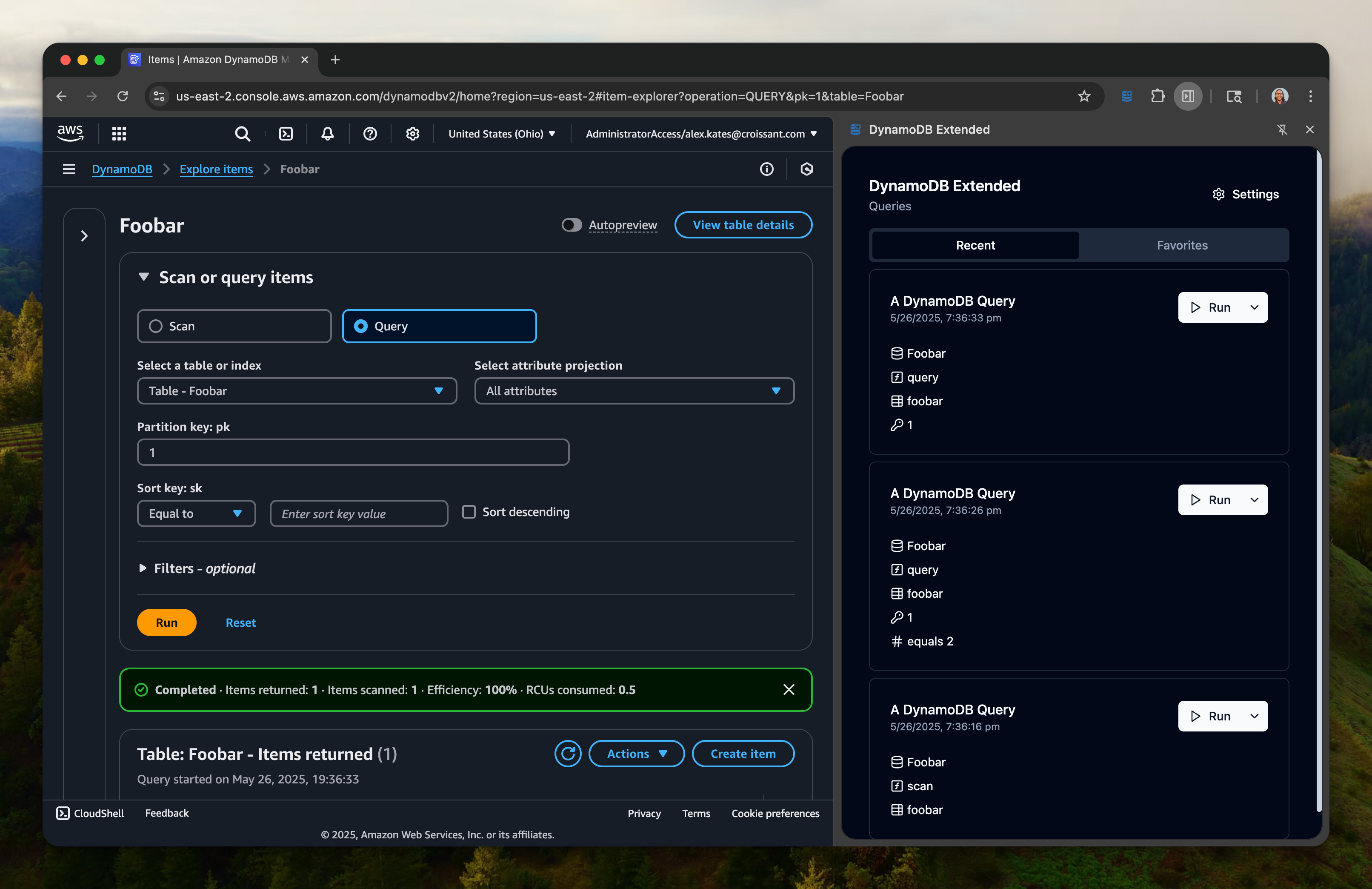The width and height of the screenshot is (1372, 889).
Task: Go to DynamoDB breadcrumb link
Action: pos(122,169)
